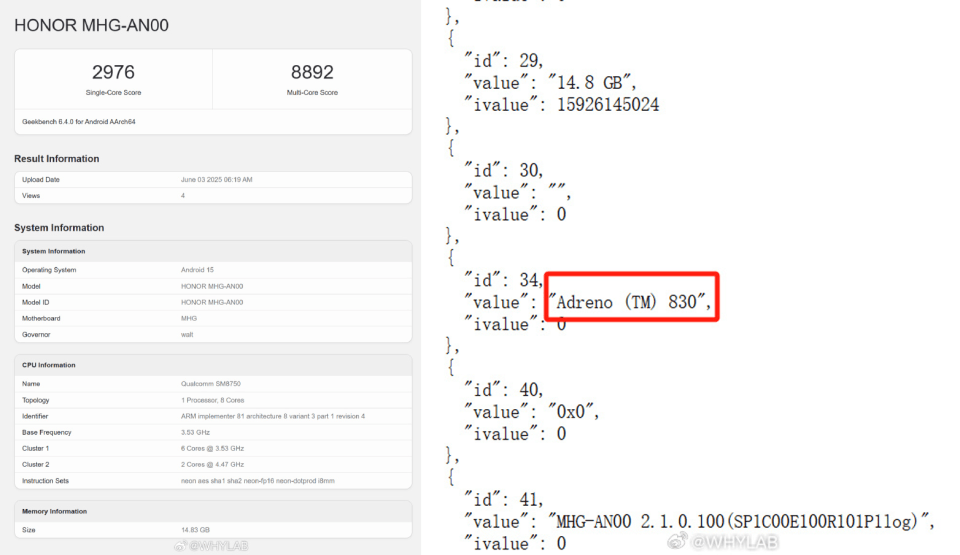
Task: Select the JSON value "0x0"
Action: 573,412
